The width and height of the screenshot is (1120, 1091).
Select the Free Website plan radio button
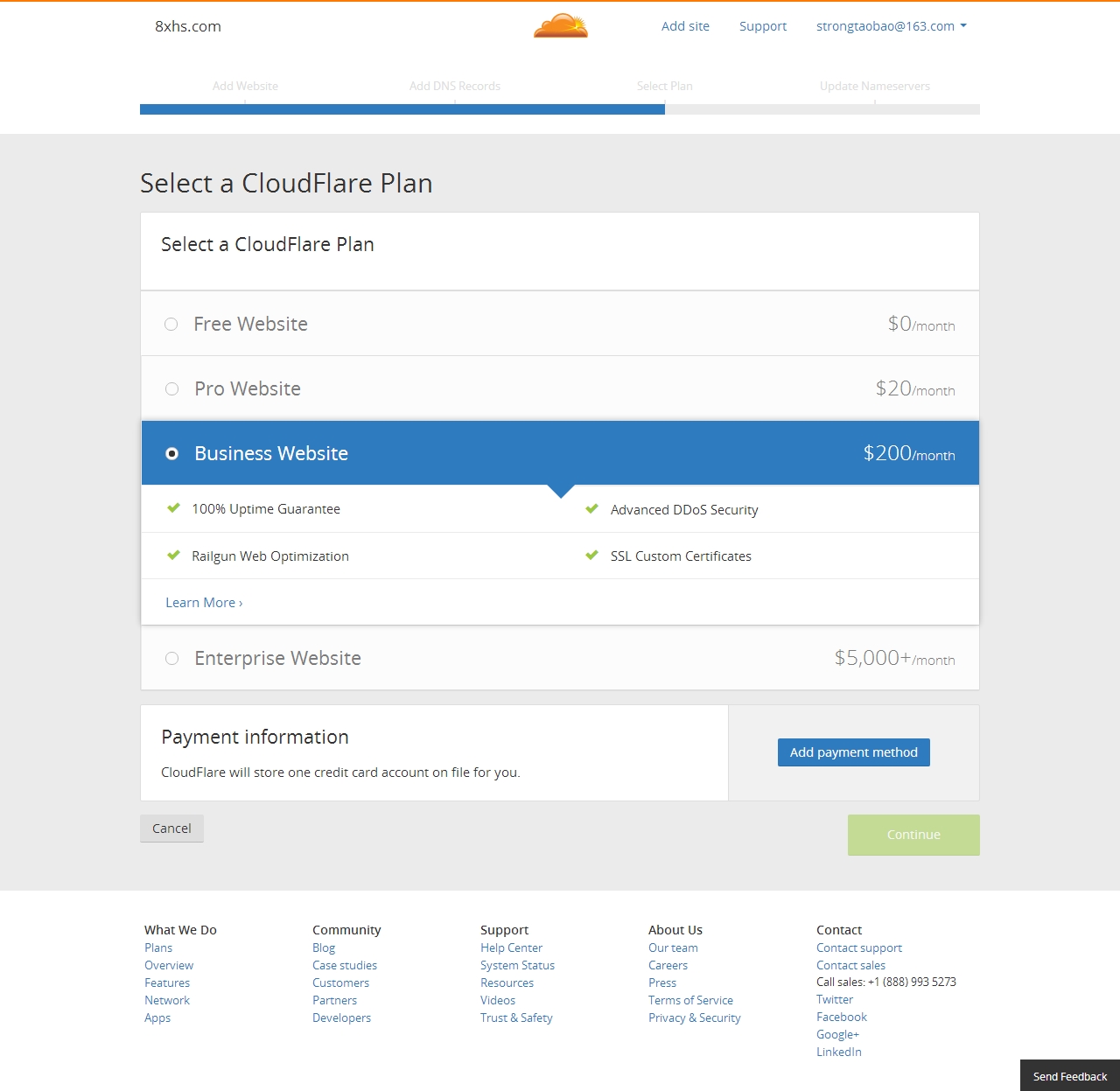coord(171,324)
